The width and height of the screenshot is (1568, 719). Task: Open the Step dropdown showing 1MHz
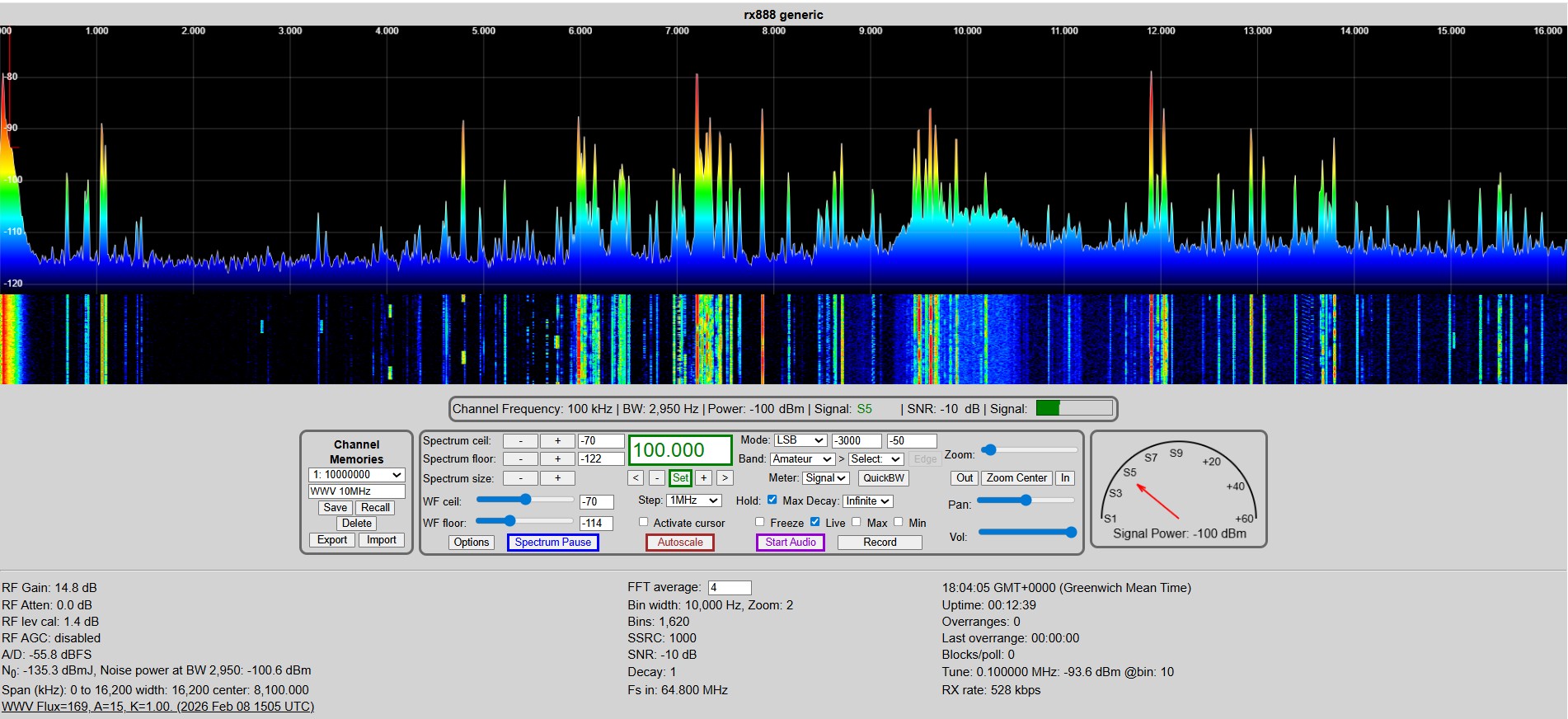point(694,500)
